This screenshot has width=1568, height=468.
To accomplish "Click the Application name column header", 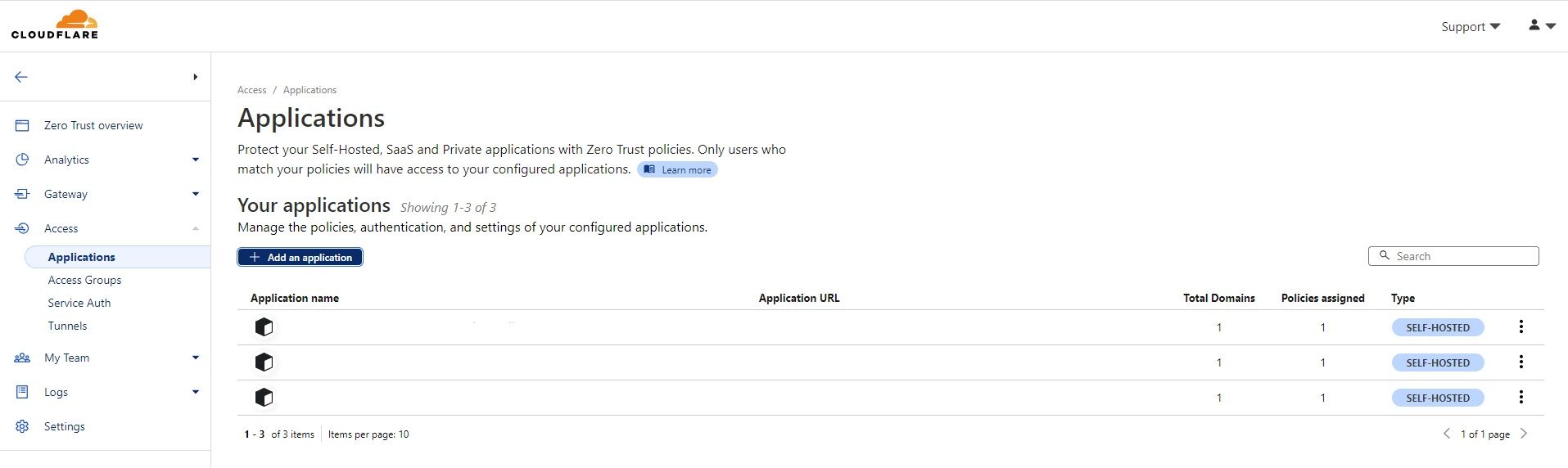I will [x=295, y=298].
